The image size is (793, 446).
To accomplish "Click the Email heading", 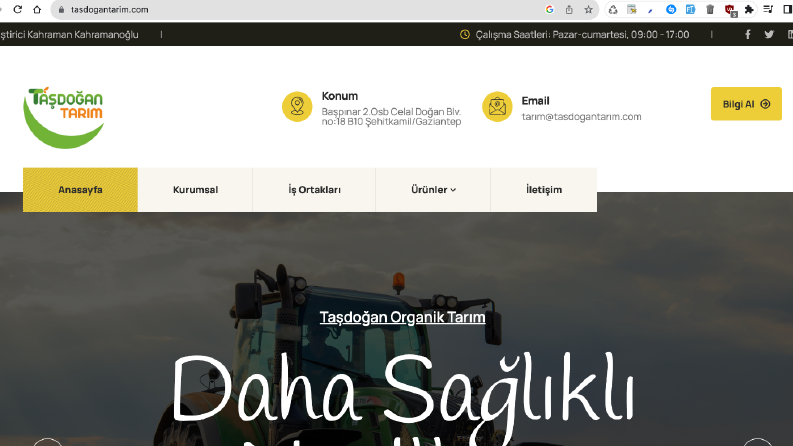I will tap(535, 101).
